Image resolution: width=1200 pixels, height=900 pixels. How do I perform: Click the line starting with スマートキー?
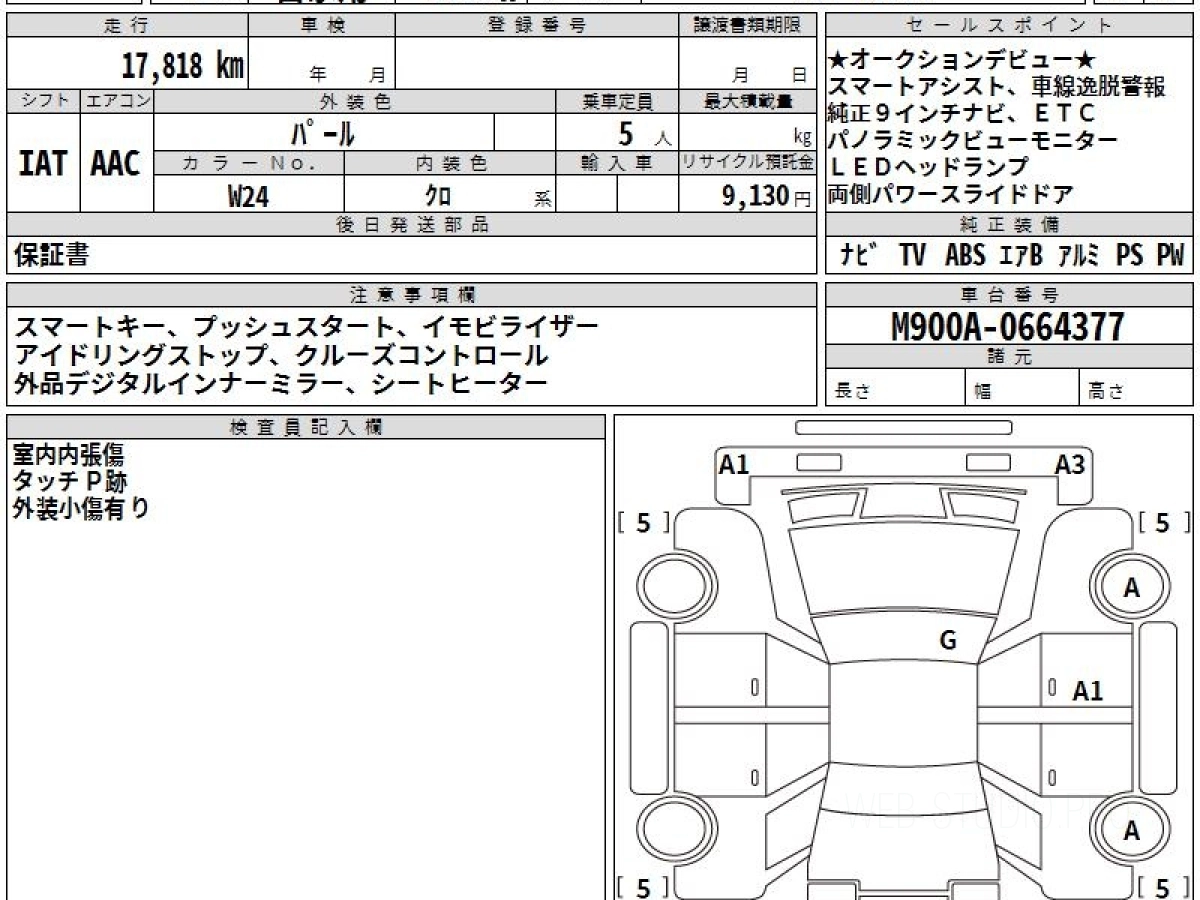coord(307,326)
